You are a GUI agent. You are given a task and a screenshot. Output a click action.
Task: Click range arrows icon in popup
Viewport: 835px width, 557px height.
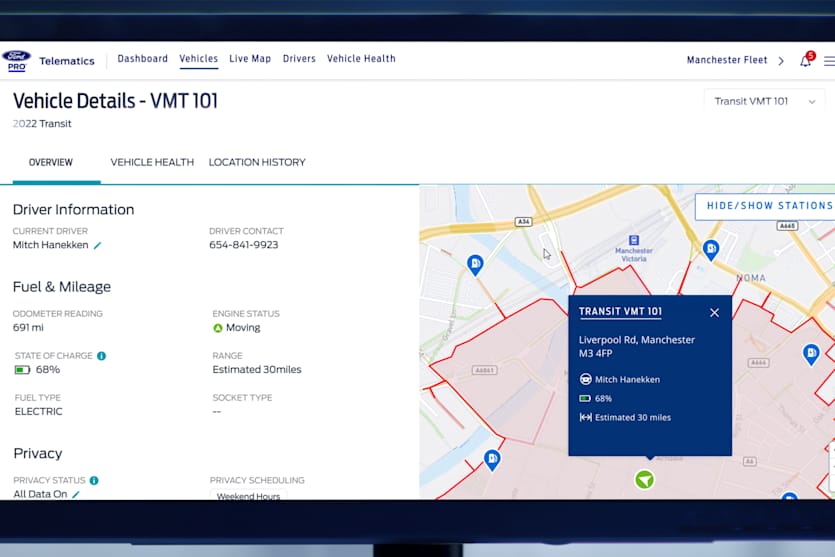[x=585, y=417]
